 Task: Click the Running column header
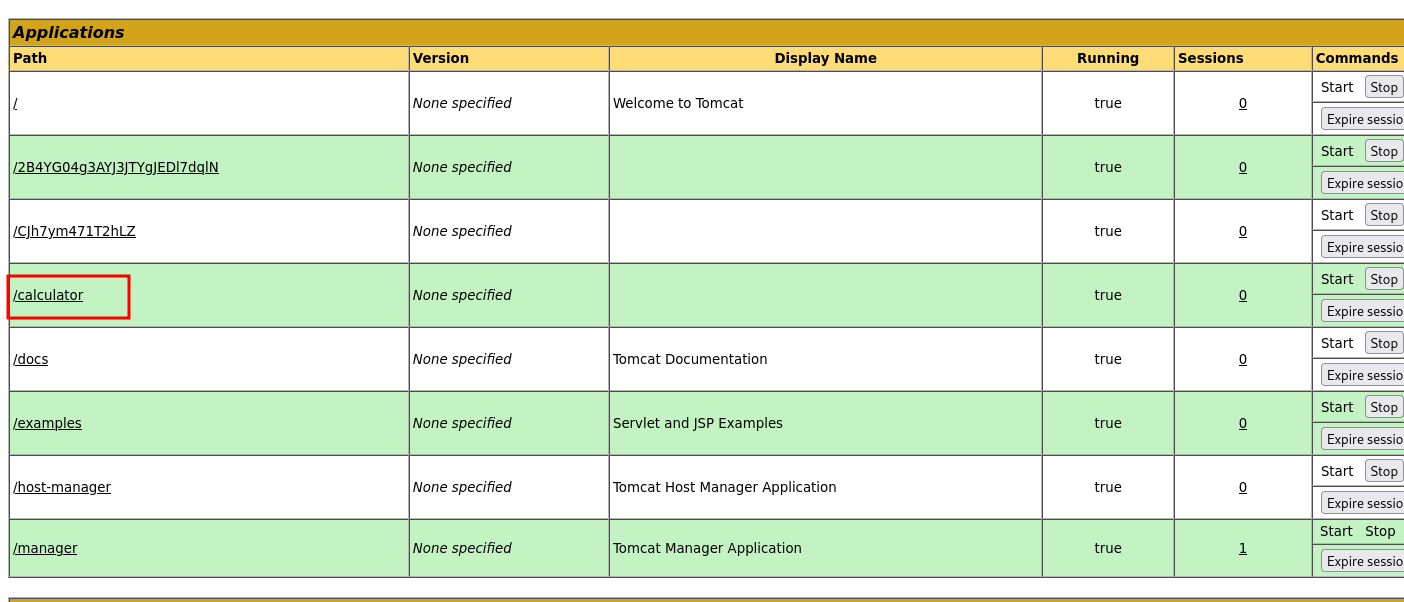point(1108,58)
